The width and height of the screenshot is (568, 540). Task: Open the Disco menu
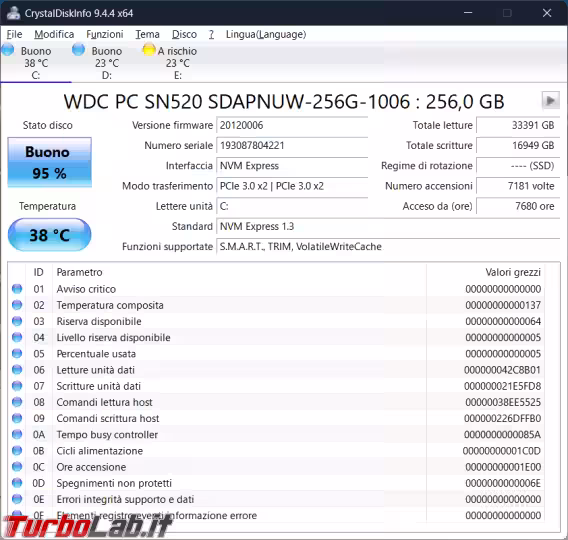(x=184, y=34)
